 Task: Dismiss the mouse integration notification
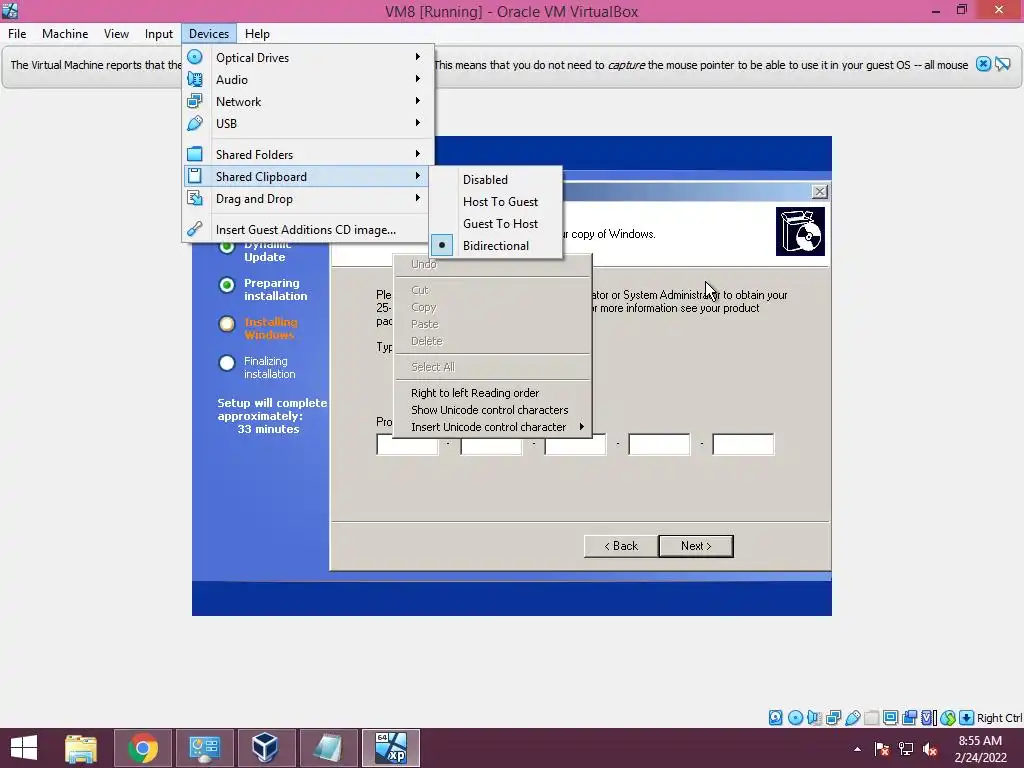984,64
